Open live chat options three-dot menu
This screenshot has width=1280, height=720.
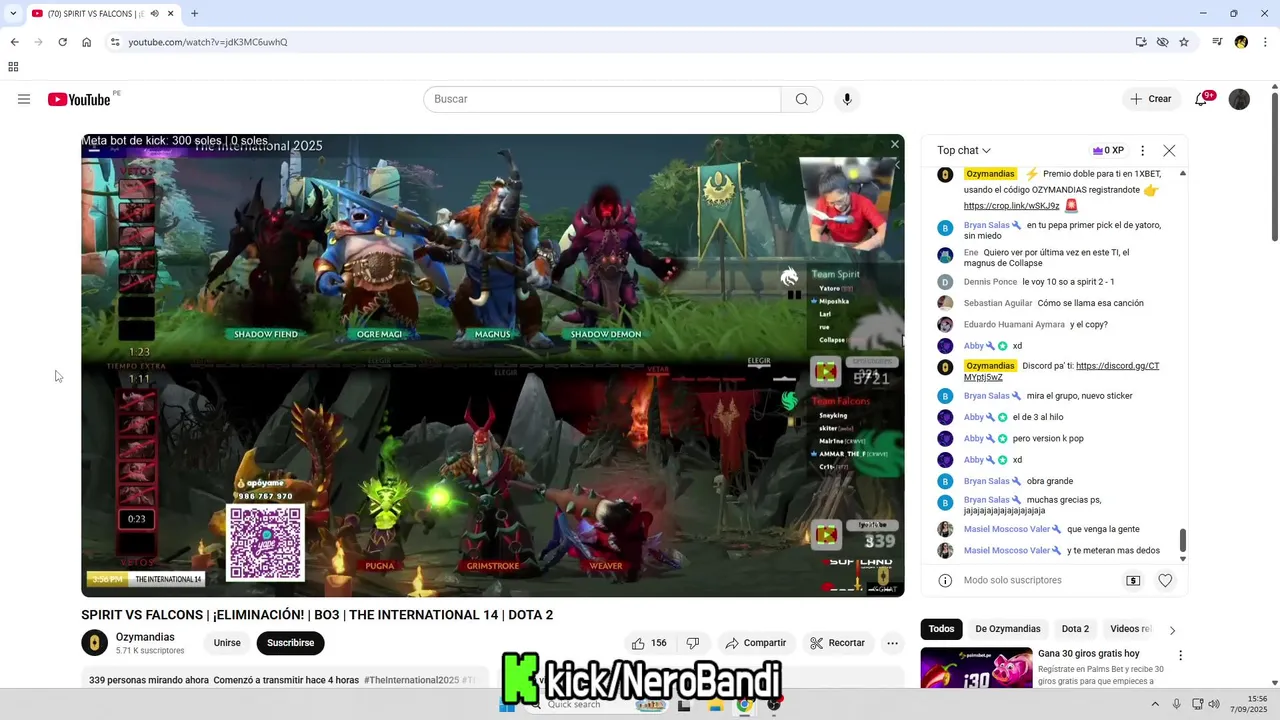click(x=1142, y=151)
